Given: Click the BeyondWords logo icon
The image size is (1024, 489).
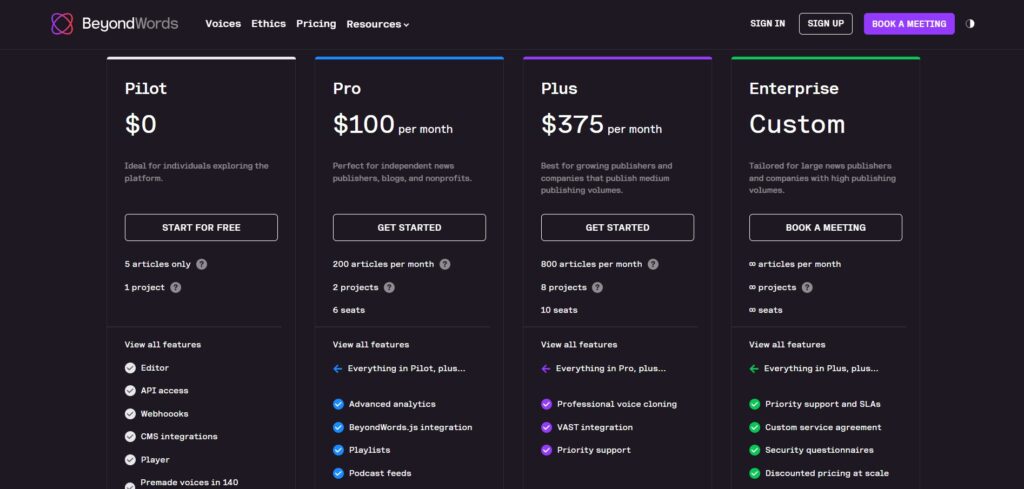Looking at the screenshot, I should pyautogui.click(x=62, y=24).
